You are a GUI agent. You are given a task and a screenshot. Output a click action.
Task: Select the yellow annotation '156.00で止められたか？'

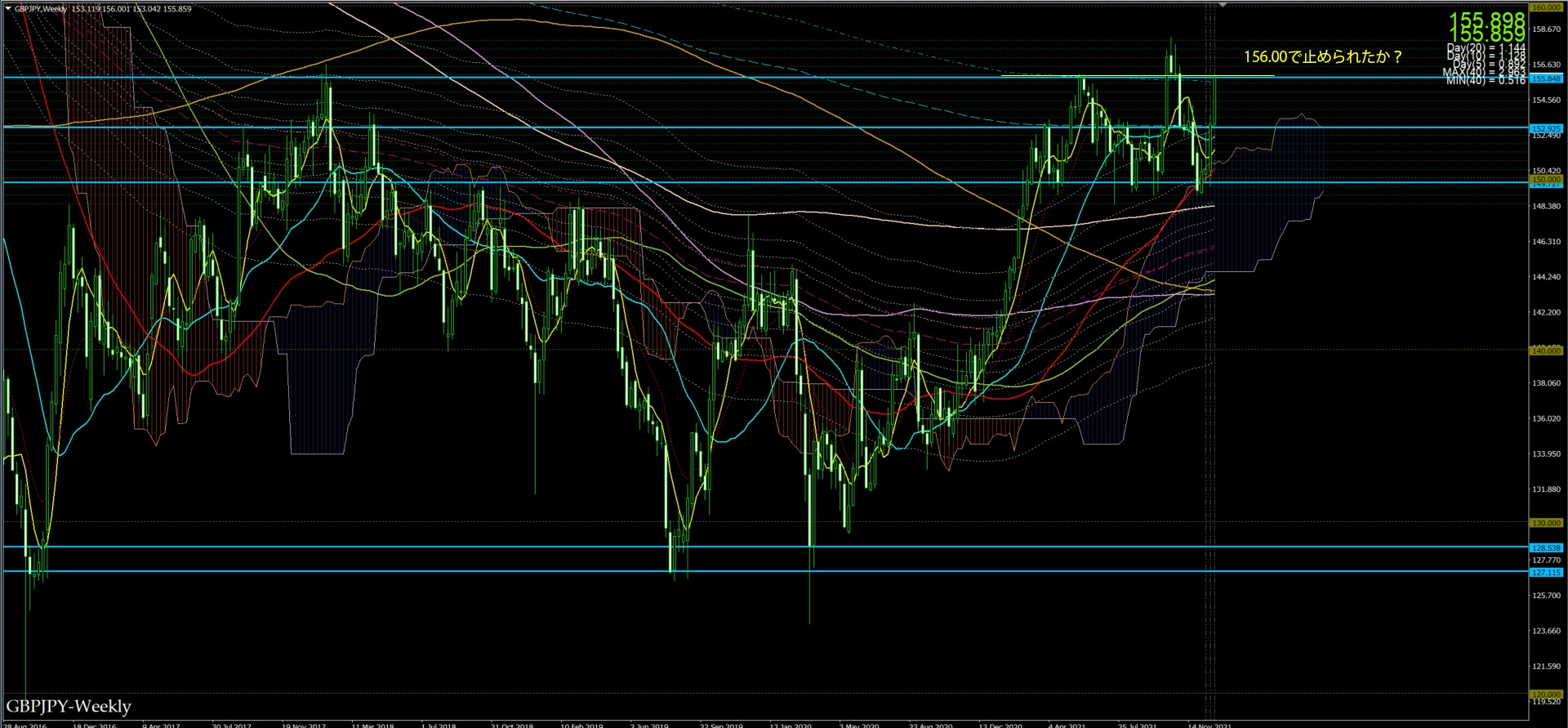pyautogui.click(x=1324, y=56)
